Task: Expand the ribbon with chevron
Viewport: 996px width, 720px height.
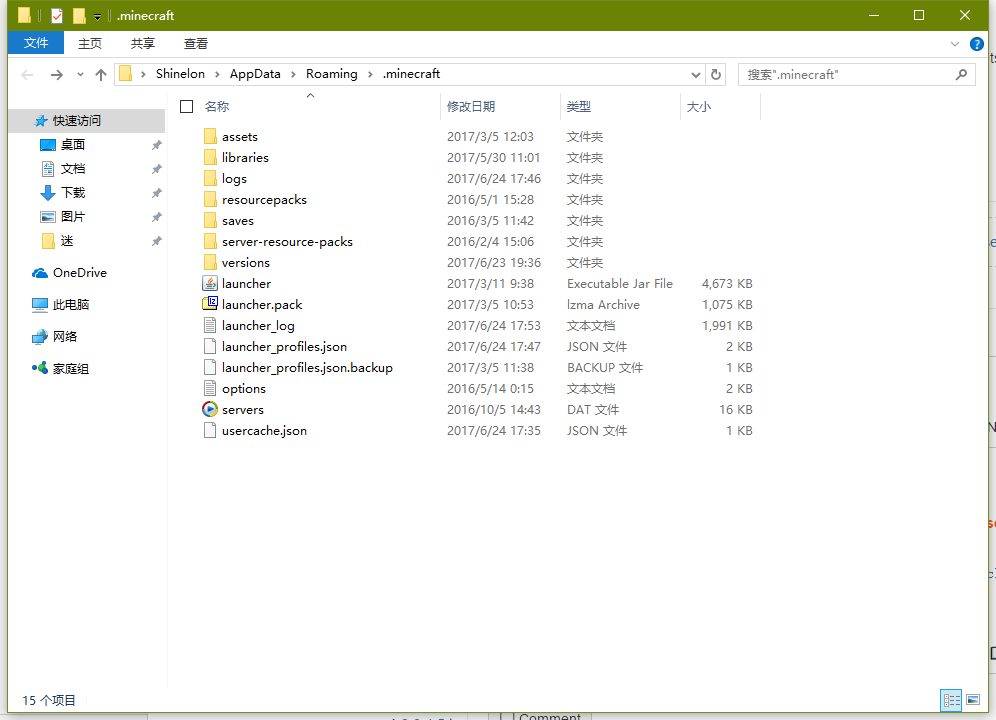Action: [x=954, y=44]
